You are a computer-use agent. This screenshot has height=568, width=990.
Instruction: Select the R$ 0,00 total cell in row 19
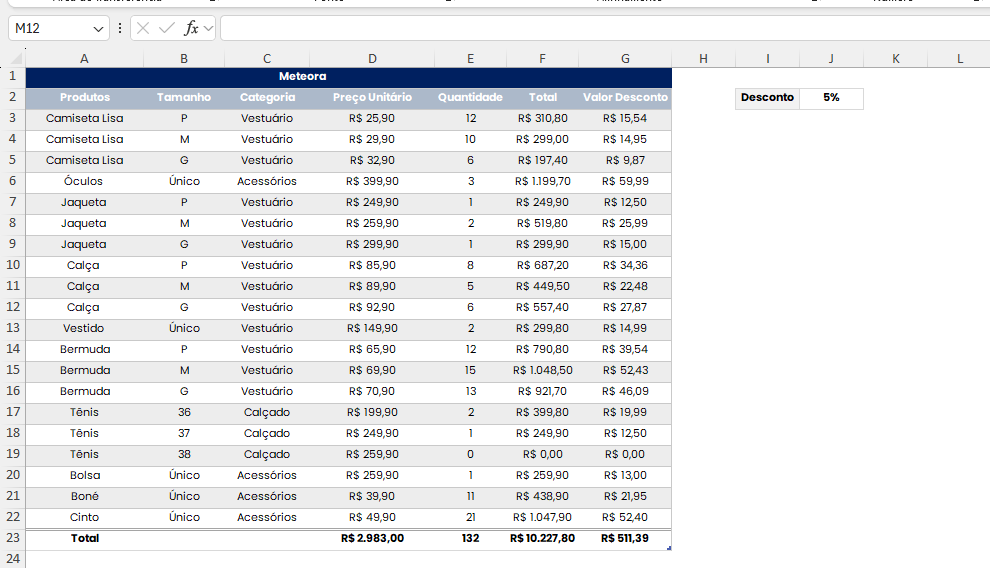click(542, 454)
